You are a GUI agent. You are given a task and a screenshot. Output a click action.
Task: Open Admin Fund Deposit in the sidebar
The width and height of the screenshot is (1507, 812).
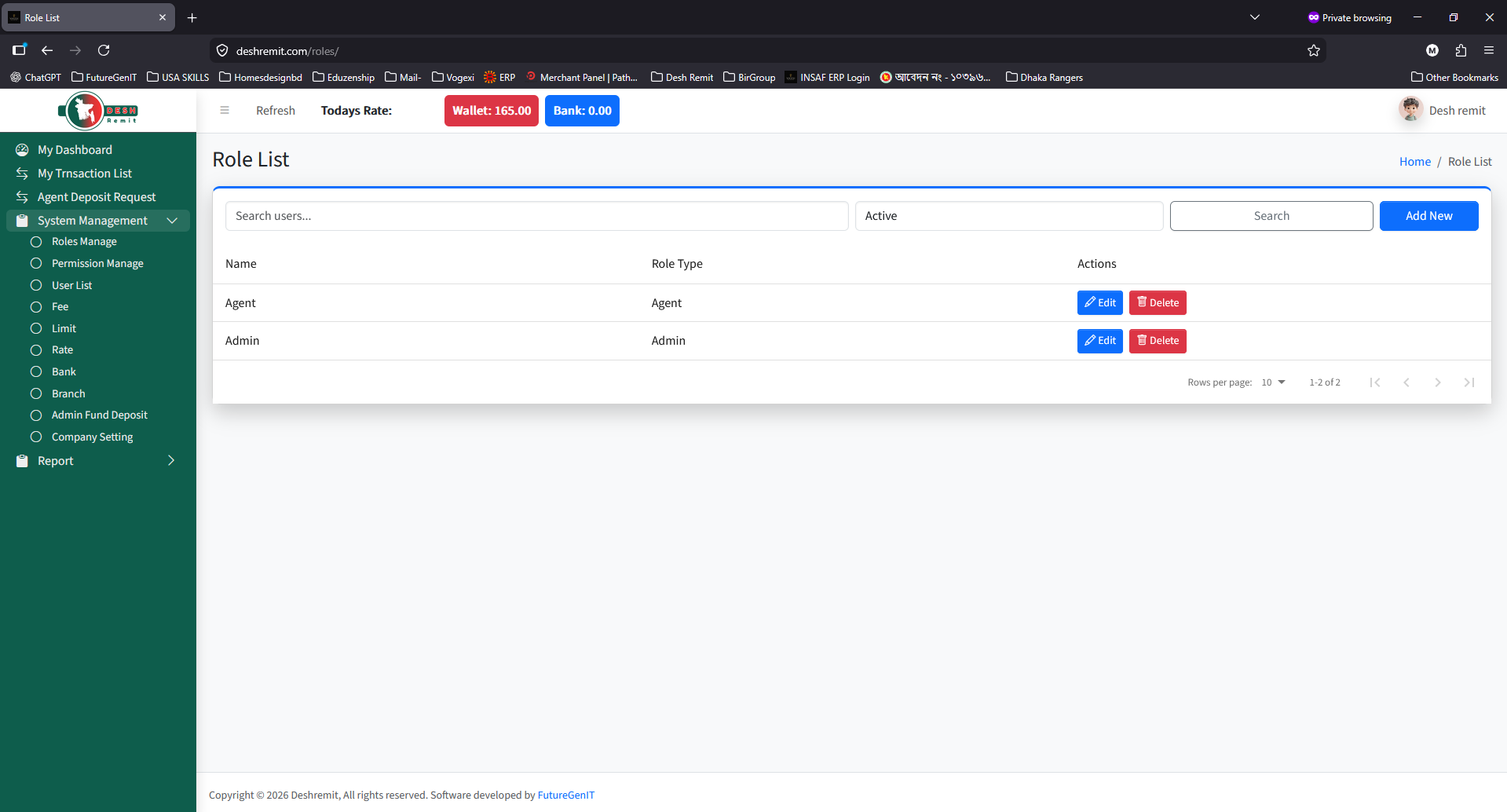pyautogui.click(x=100, y=415)
